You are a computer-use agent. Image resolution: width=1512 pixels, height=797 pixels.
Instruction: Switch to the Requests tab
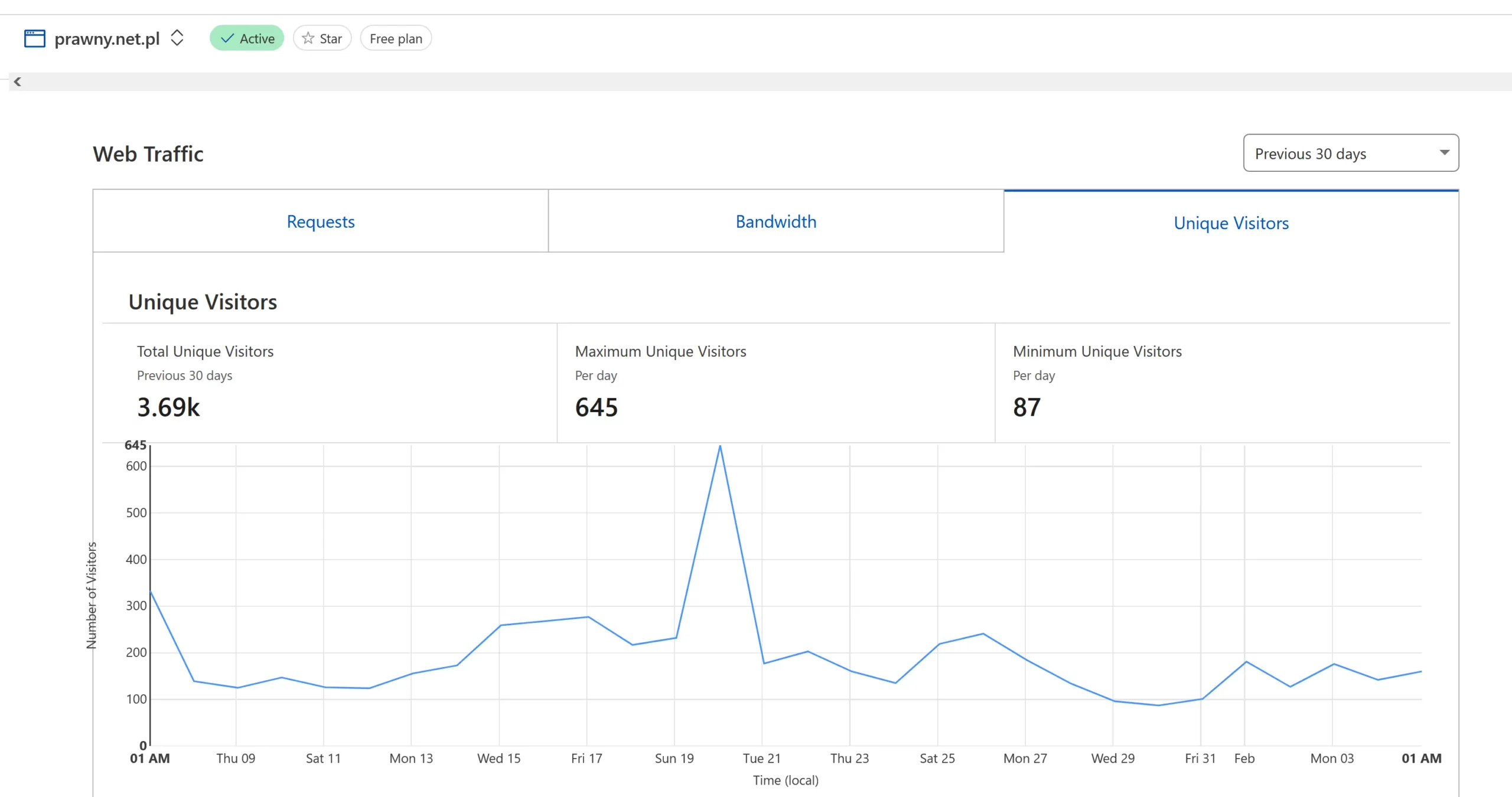321,221
